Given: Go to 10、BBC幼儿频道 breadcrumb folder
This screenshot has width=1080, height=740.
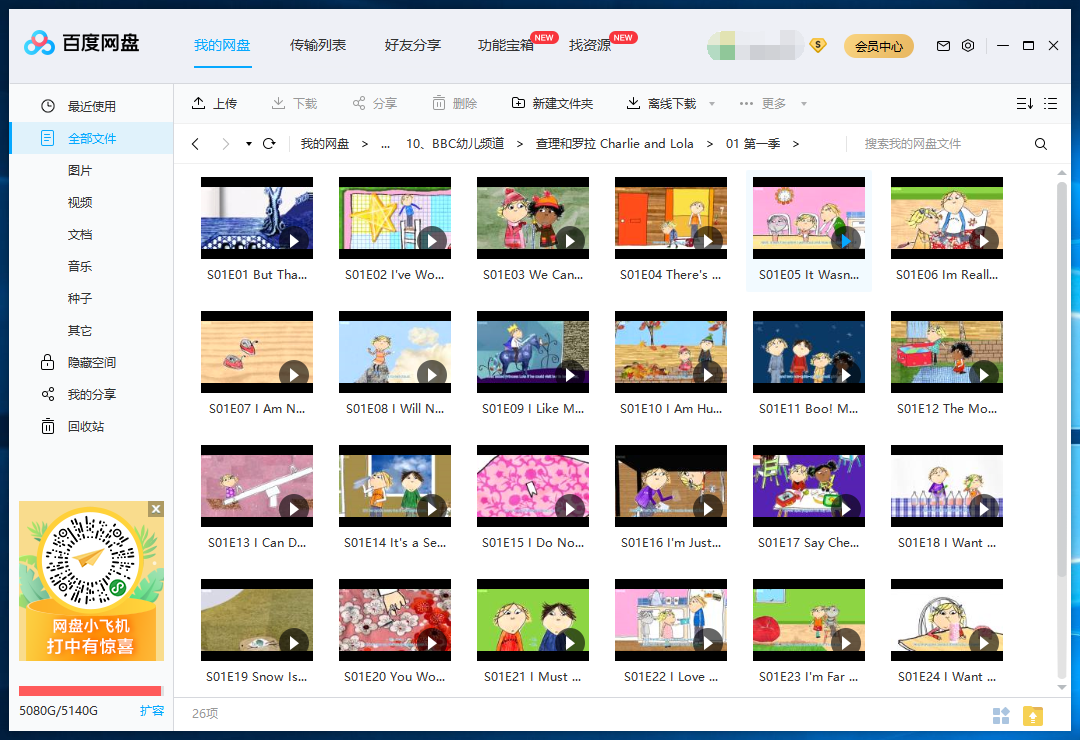Looking at the screenshot, I should 455,144.
